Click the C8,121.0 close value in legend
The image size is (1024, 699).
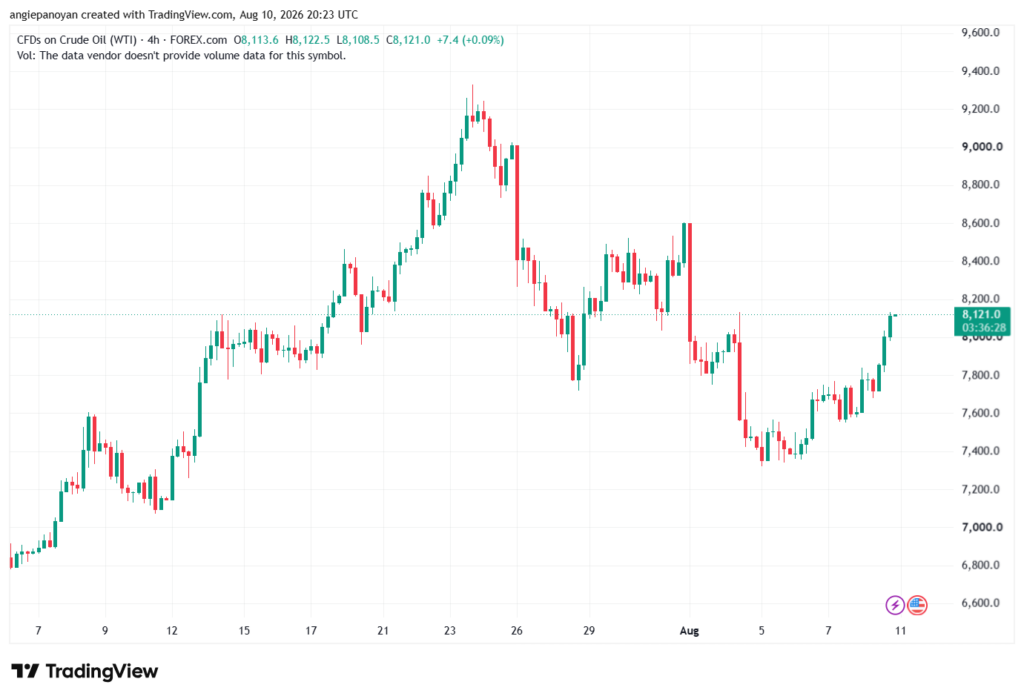pyautogui.click(x=408, y=40)
